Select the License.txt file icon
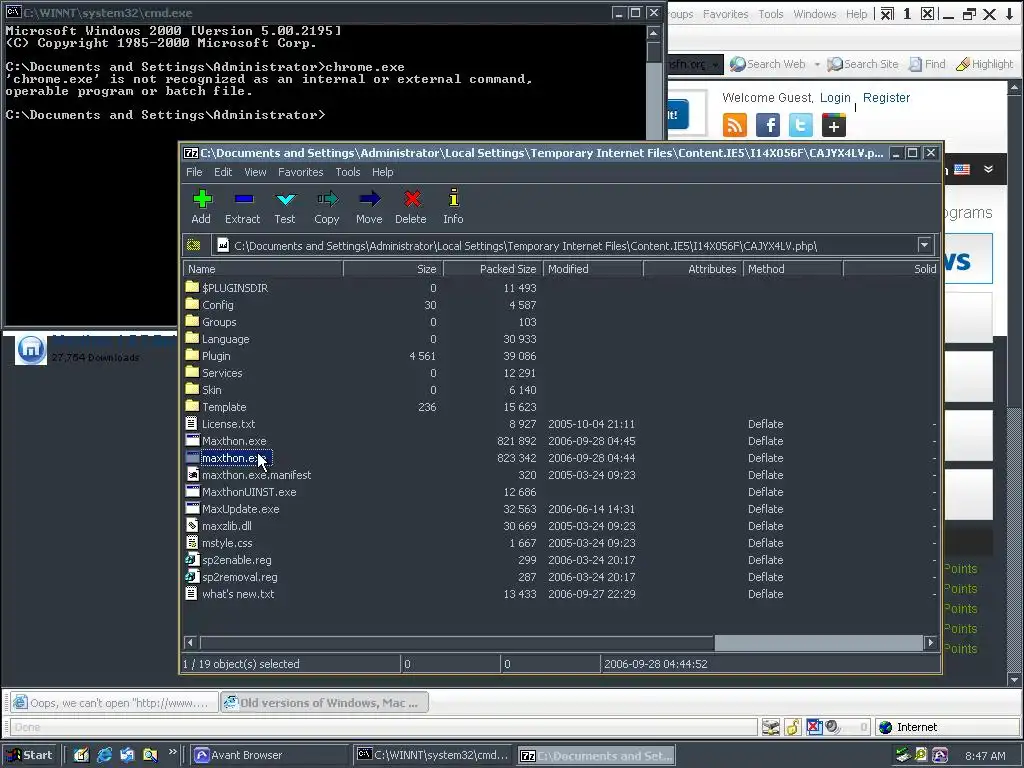This screenshot has width=1024, height=768. pyautogui.click(x=191, y=423)
